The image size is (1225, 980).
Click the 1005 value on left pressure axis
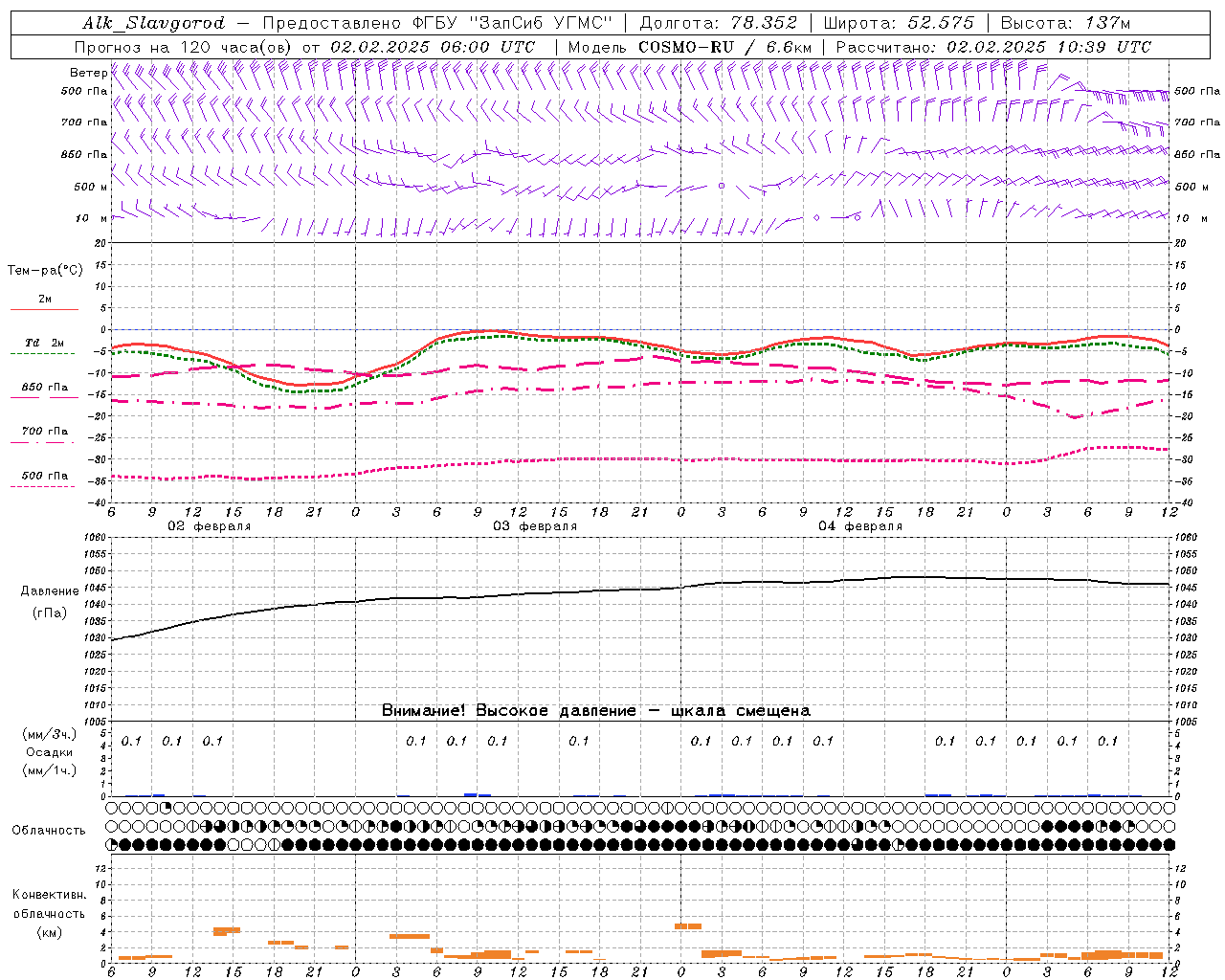click(x=96, y=722)
